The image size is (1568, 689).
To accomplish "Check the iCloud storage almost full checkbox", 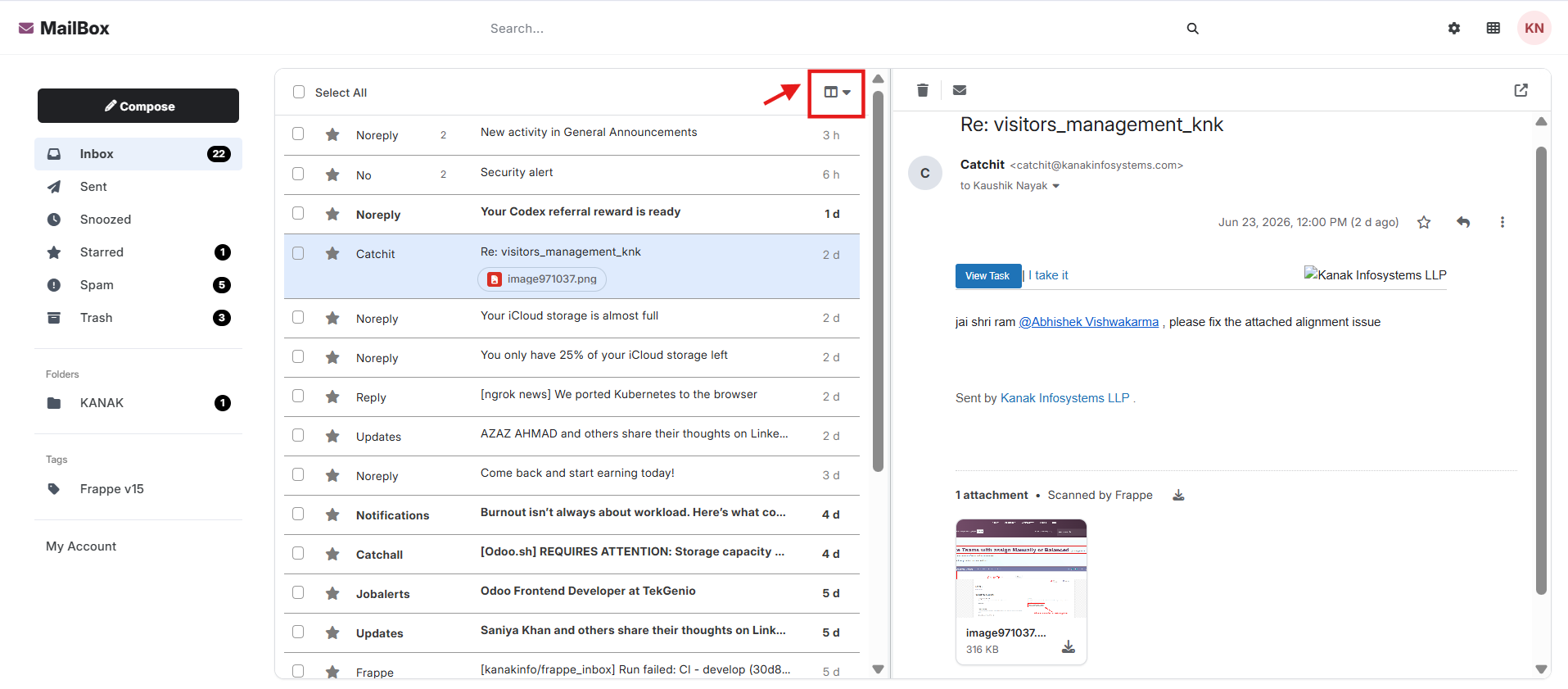I will (x=298, y=317).
